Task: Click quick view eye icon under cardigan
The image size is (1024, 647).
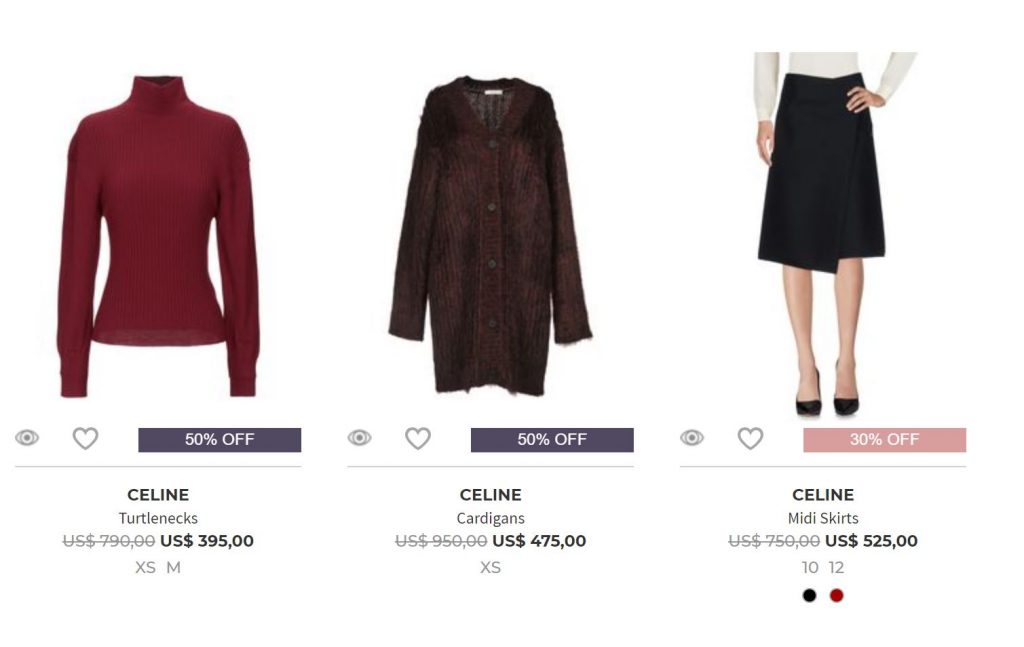Action: [359, 437]
